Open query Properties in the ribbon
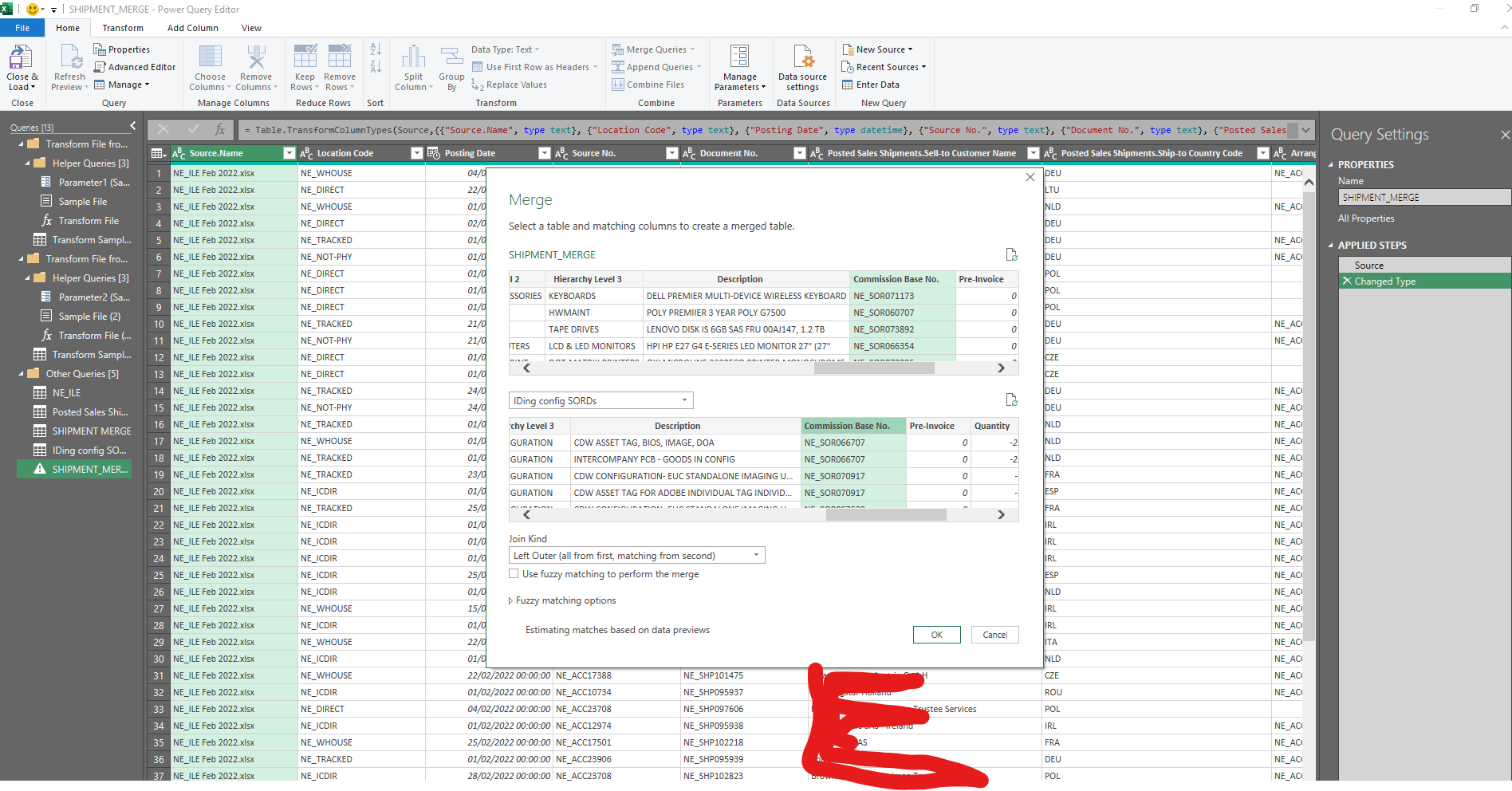 click(x=122, y=49)
